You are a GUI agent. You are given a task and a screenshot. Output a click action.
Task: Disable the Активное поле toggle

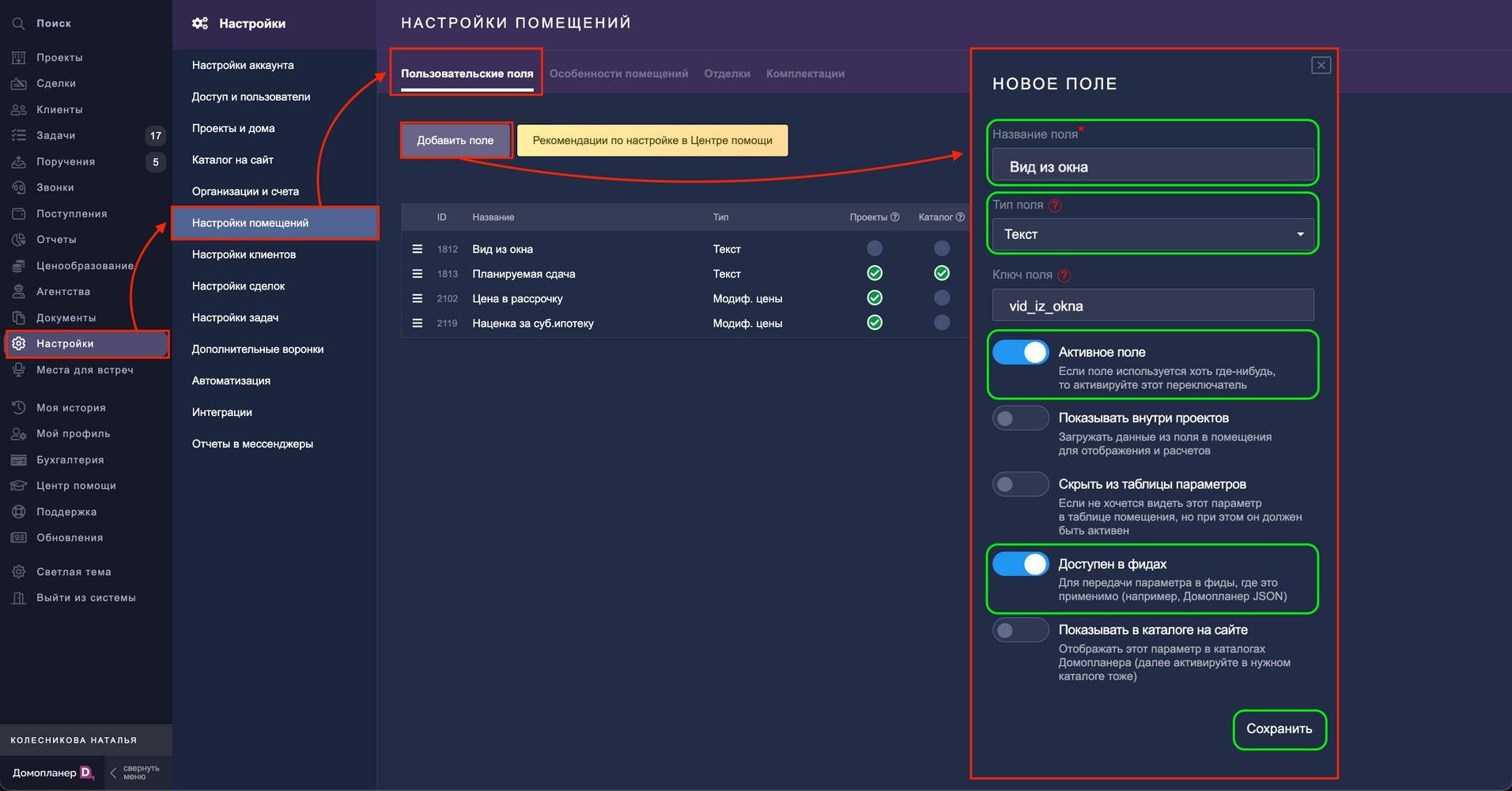coord(1020,353)
